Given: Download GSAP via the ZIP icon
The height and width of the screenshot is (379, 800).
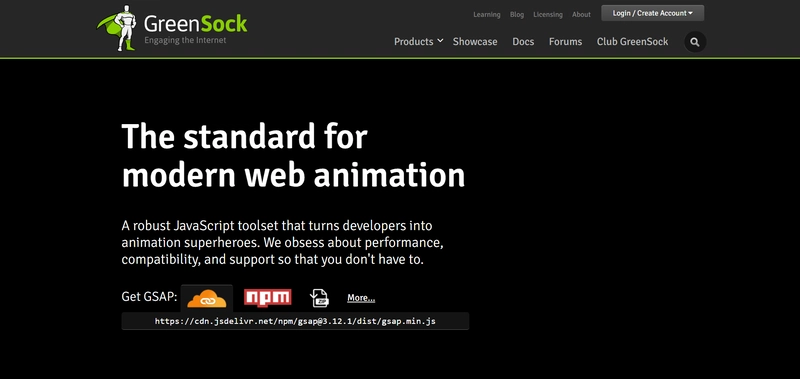Looking at the screenshot, I should pos(319,298).
